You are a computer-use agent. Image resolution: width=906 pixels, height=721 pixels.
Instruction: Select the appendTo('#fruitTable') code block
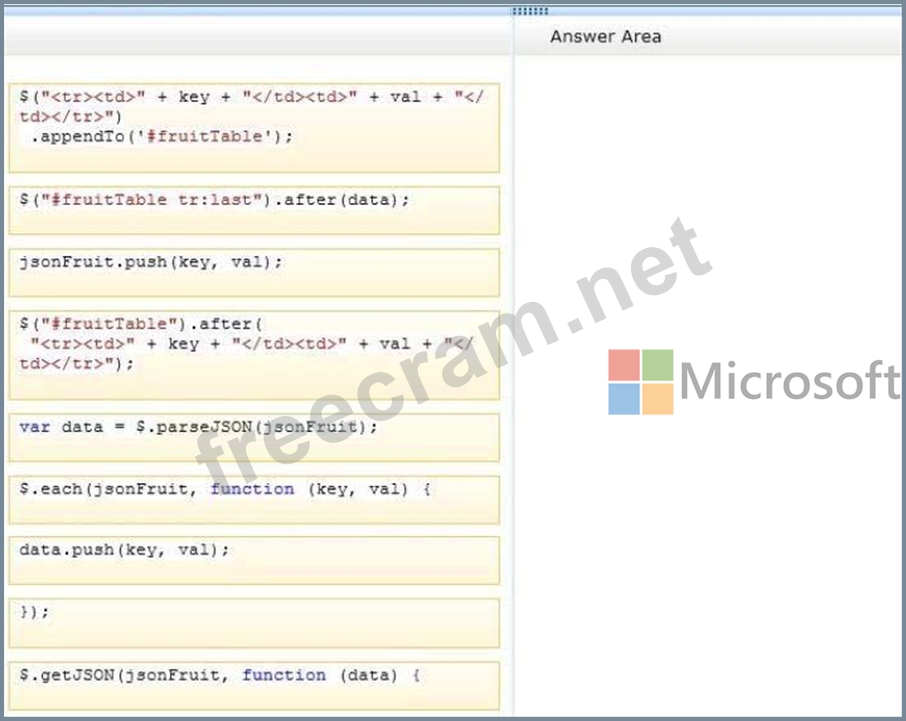pyautogui.click(x=254, y=128)
